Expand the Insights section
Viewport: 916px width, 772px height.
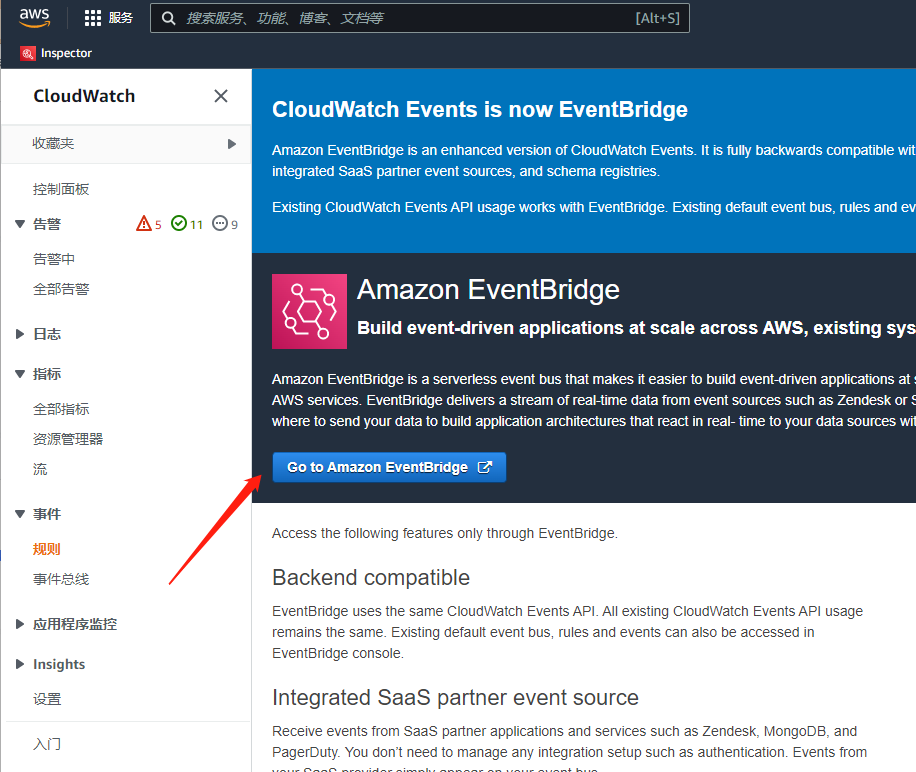pyautogui.click(x=20, y=664)
